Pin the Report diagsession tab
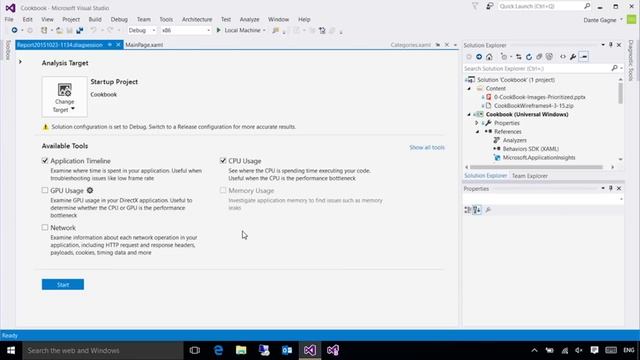The width and height of the screenshot is (640, 360). [110, 45]
